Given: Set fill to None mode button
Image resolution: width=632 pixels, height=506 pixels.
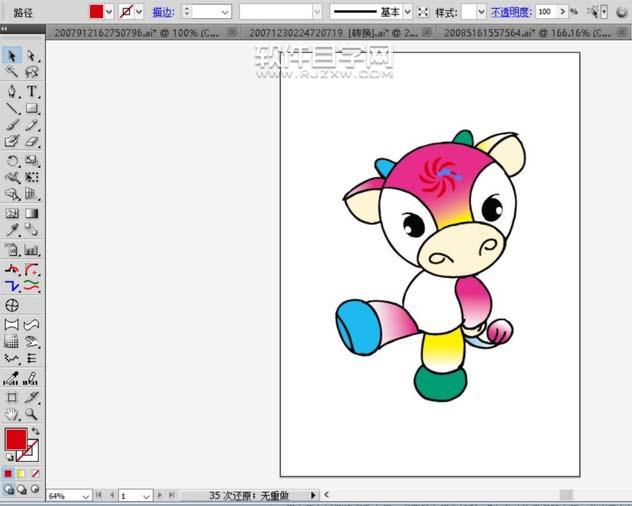Looking at the screenshot, I should click(x=35, y=473).
